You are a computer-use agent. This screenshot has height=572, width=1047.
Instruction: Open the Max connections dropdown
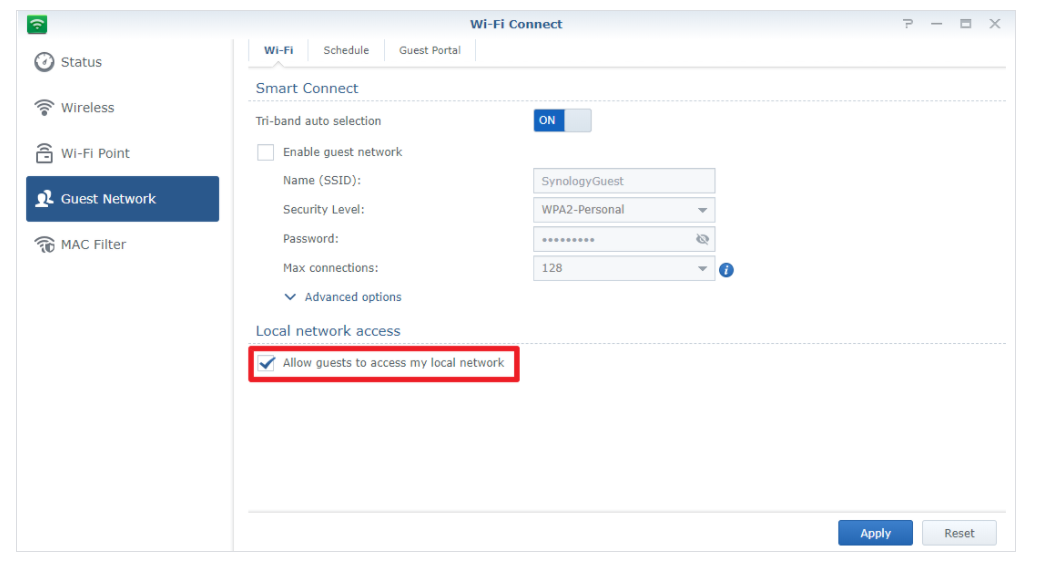tap(623, 268)
